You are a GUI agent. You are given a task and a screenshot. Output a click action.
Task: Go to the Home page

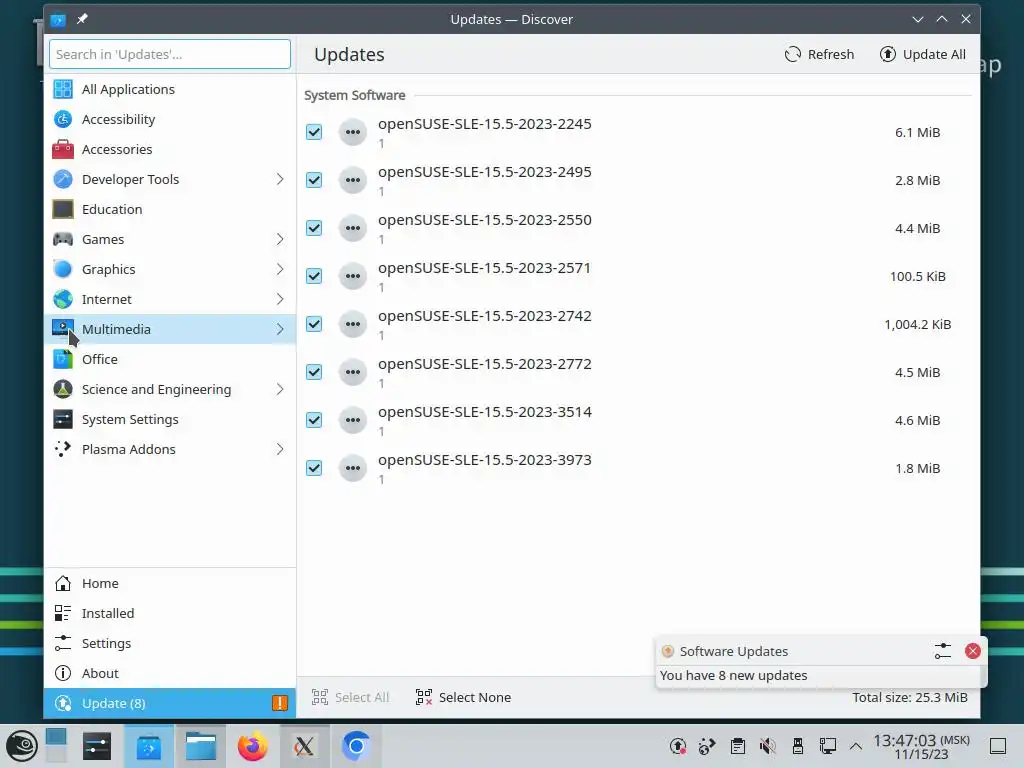pos(170,584)
